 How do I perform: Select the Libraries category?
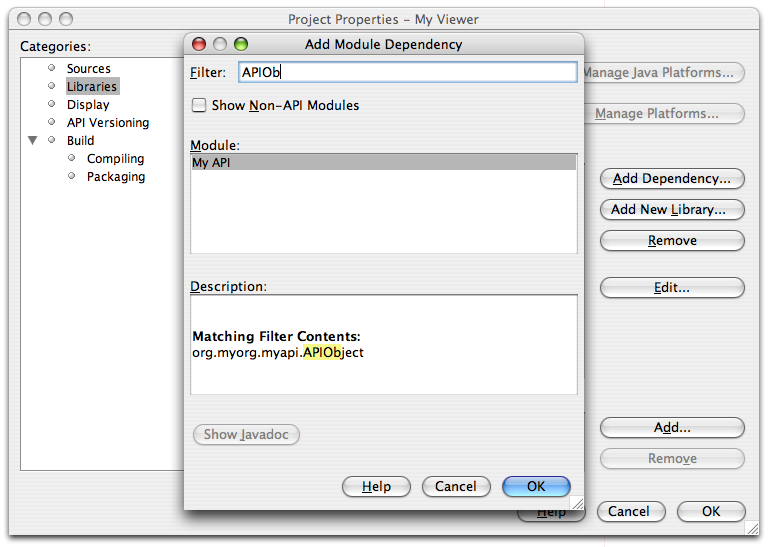pos(92,87)
